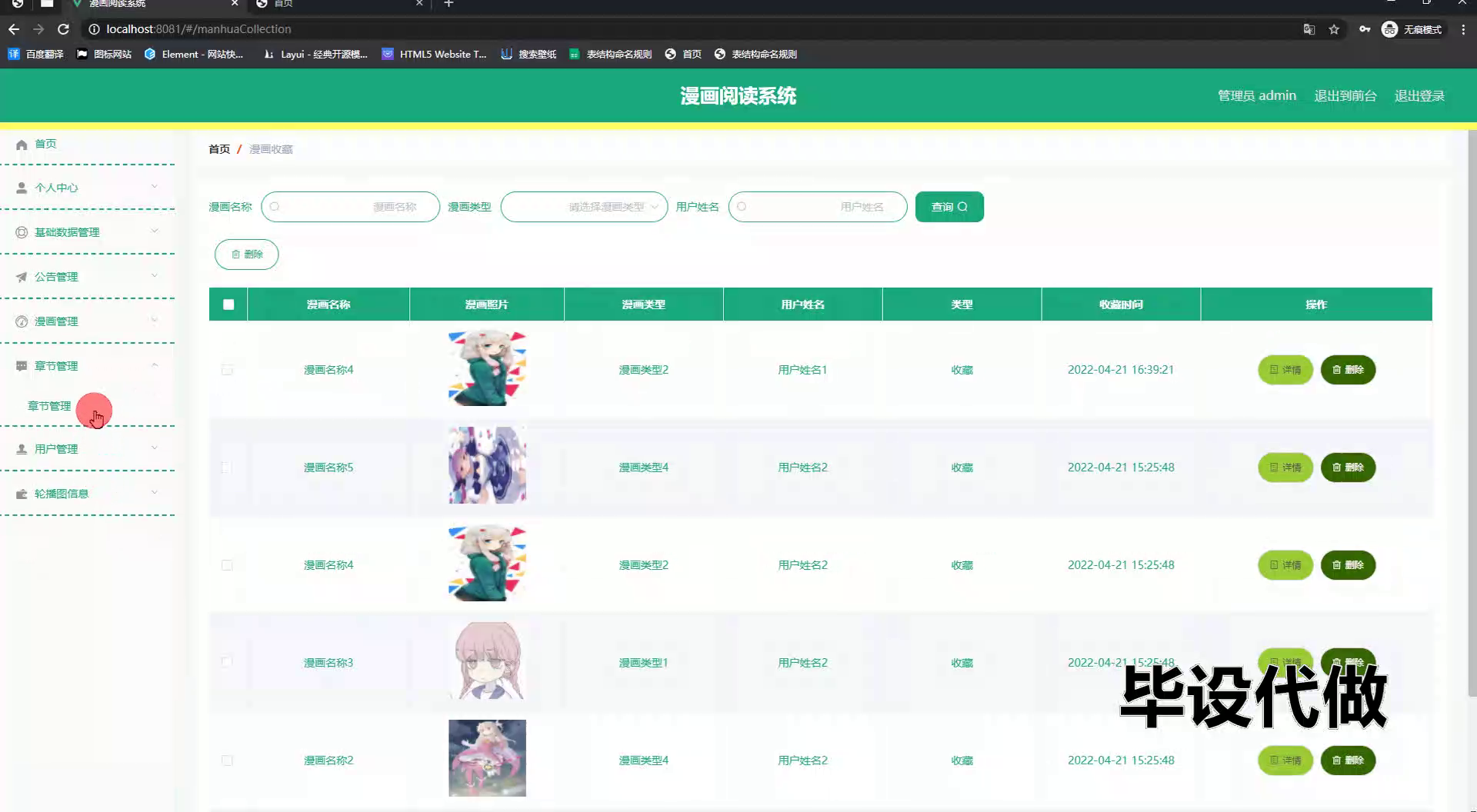Click the 基础数据管理 sidebar icon
The image size is (1477, 812).
22,232
